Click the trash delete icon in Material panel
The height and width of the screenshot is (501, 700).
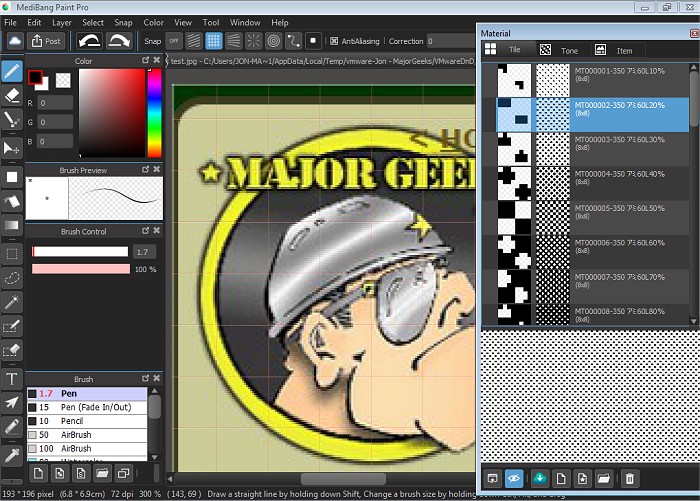pyautogui.click(x=629, y=479)
